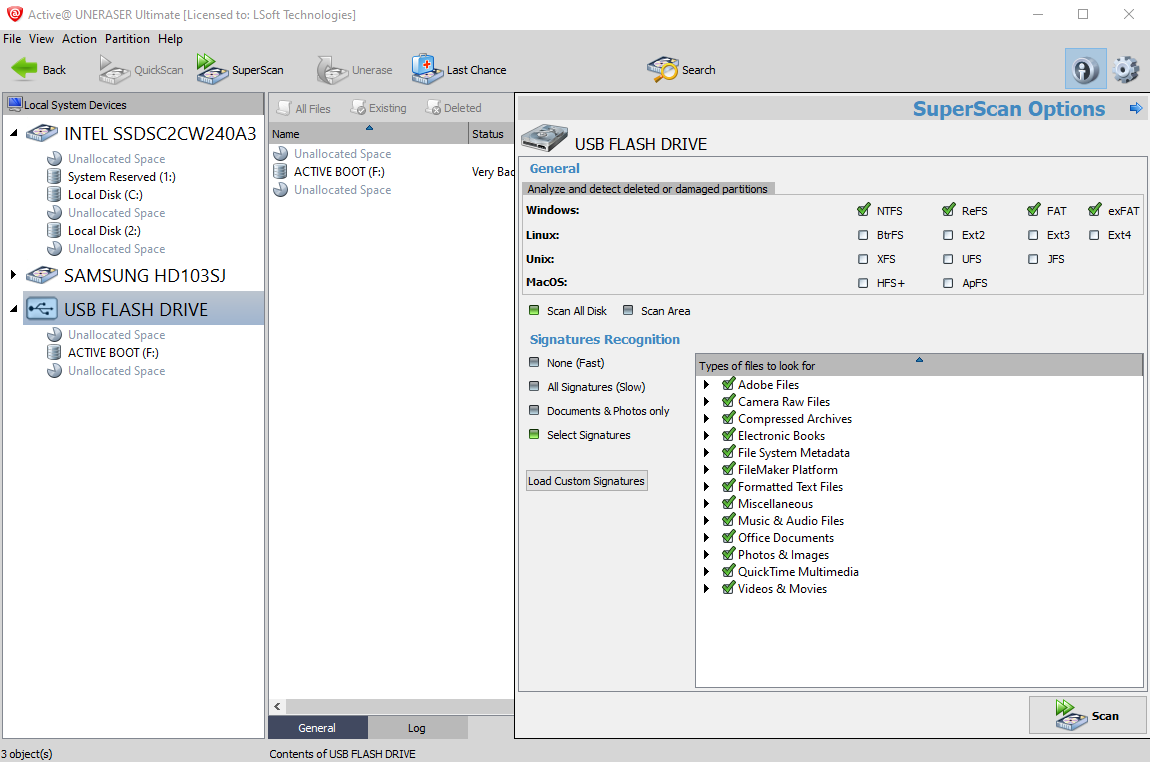
Task: Click the app logo in title bar
Action: point(15,13)
